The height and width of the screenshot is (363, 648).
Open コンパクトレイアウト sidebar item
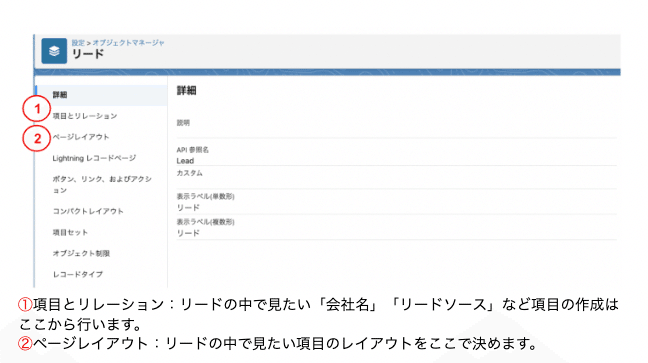pyautogui.click(x=88, y=211)
